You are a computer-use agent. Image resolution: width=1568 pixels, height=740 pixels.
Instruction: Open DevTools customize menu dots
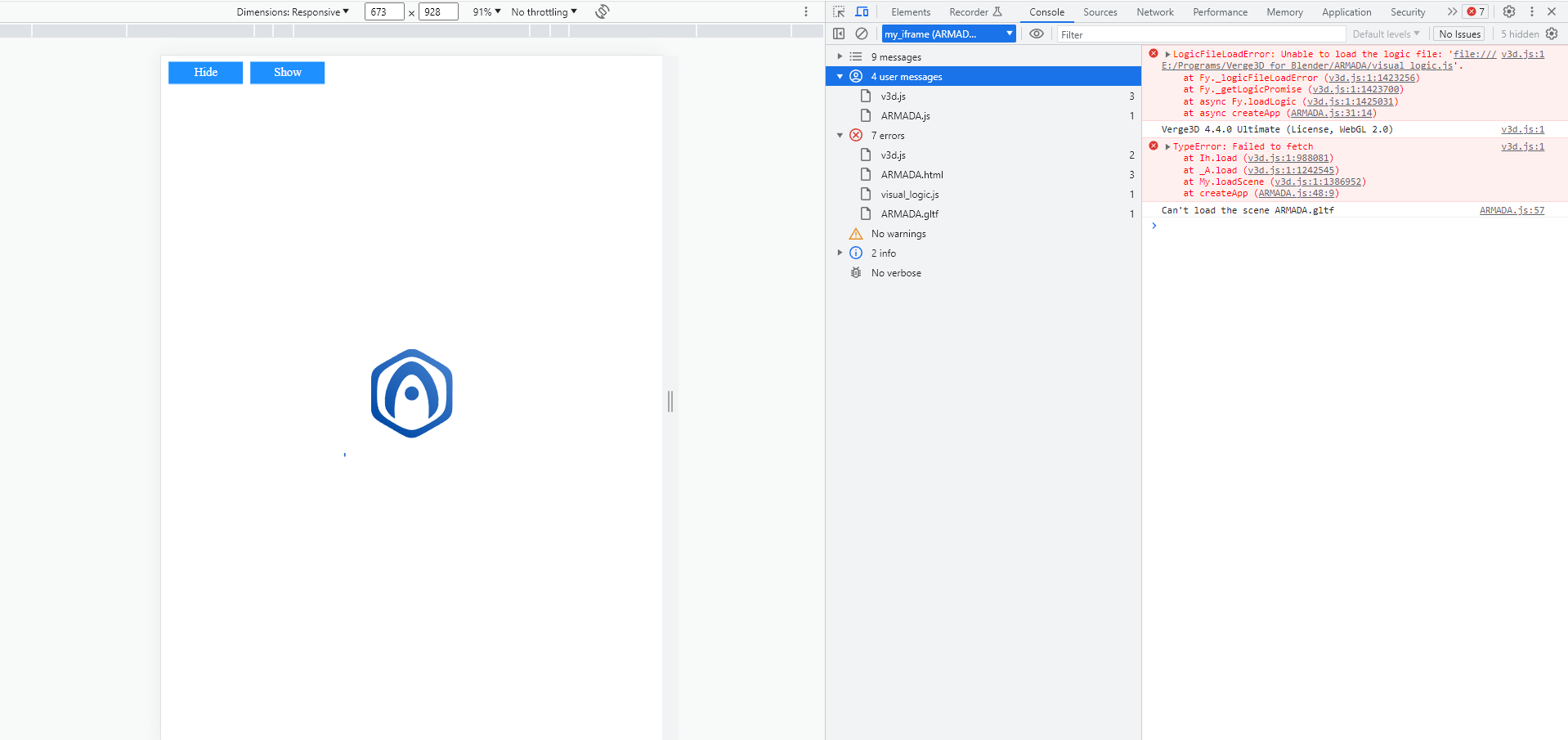(x=1532, y=11)
